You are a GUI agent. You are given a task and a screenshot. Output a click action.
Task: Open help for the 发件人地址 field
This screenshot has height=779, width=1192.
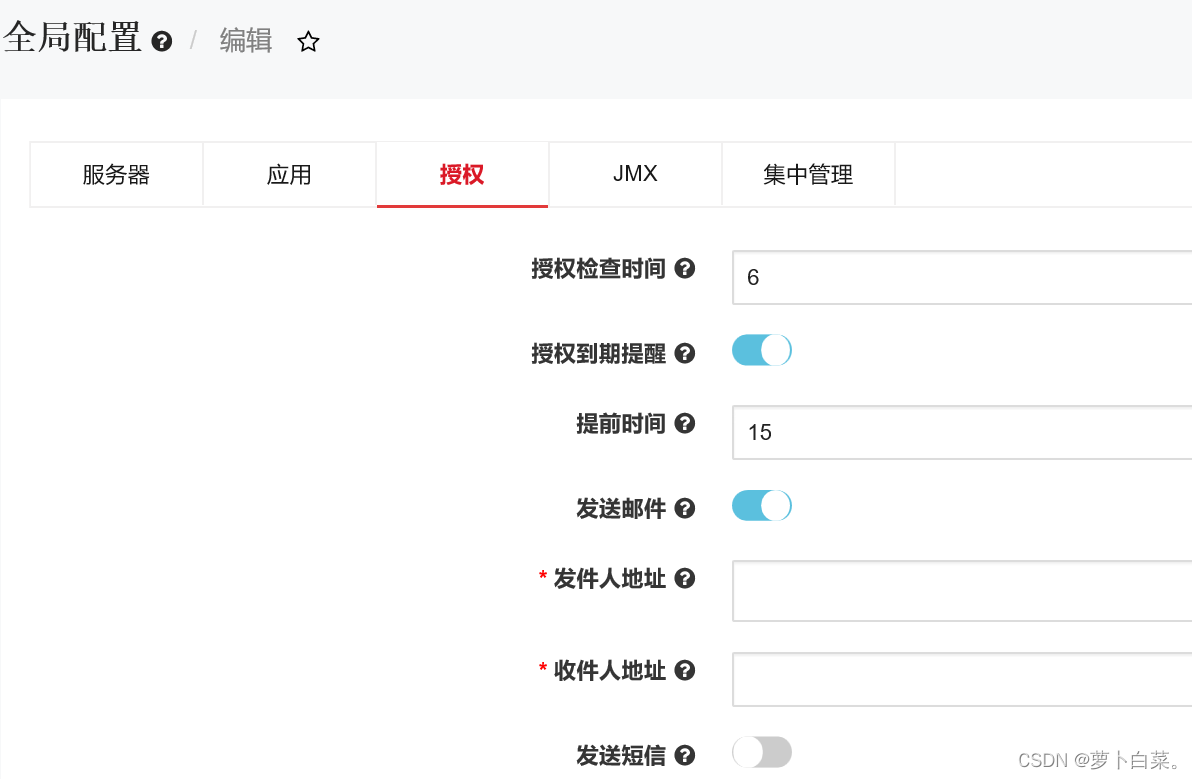[x=685, y=578]
